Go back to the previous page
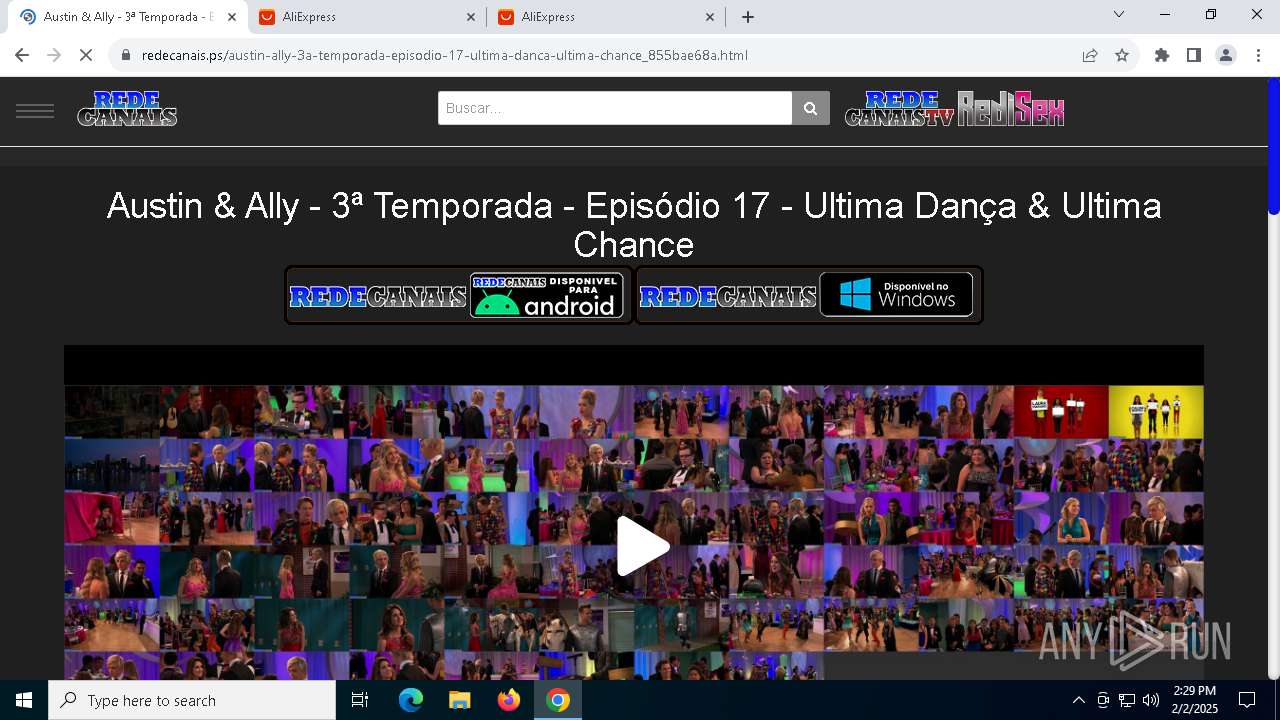 pos(22,55)
